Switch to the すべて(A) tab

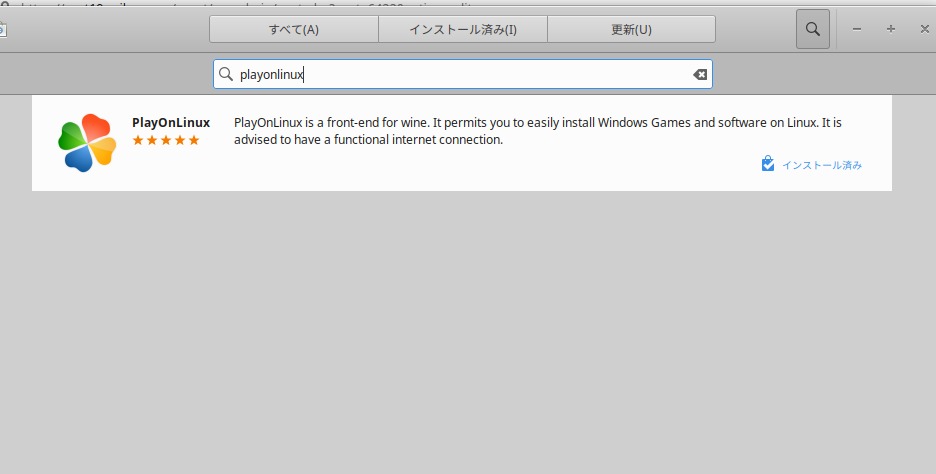click(x=294, y=29)
